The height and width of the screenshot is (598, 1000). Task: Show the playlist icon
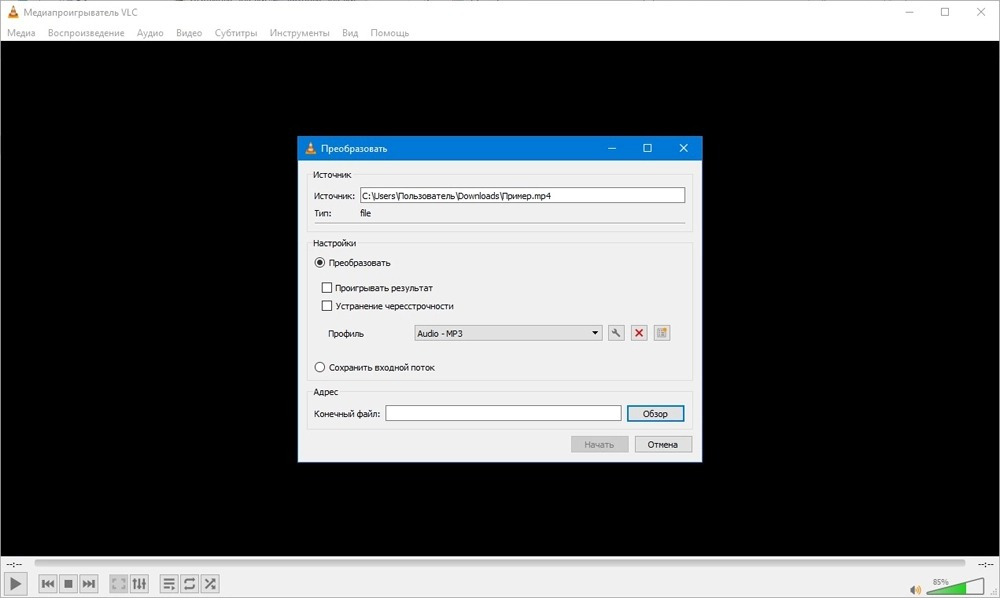(169, 583)
